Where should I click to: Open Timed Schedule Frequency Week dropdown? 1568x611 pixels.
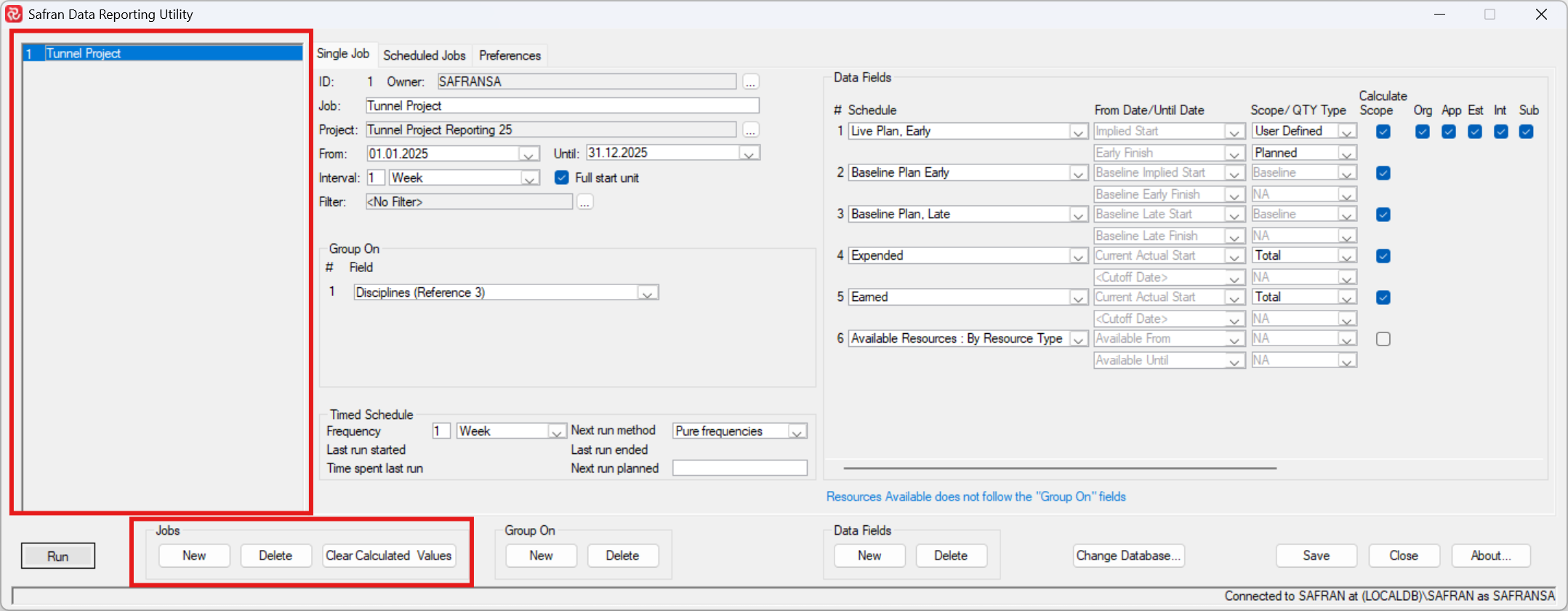point(557,431)
